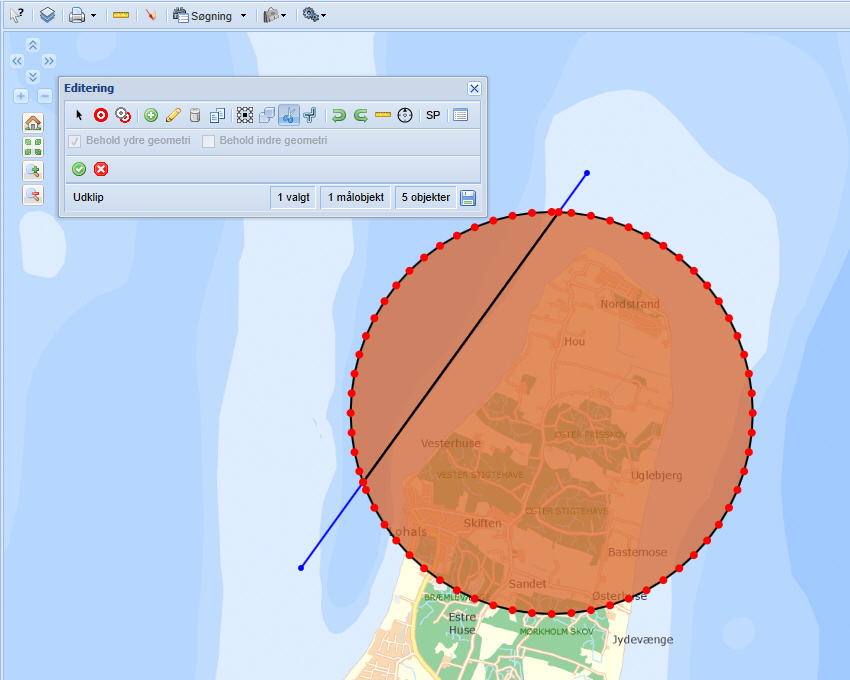Open the map layers icon

[x=47, y=15]
